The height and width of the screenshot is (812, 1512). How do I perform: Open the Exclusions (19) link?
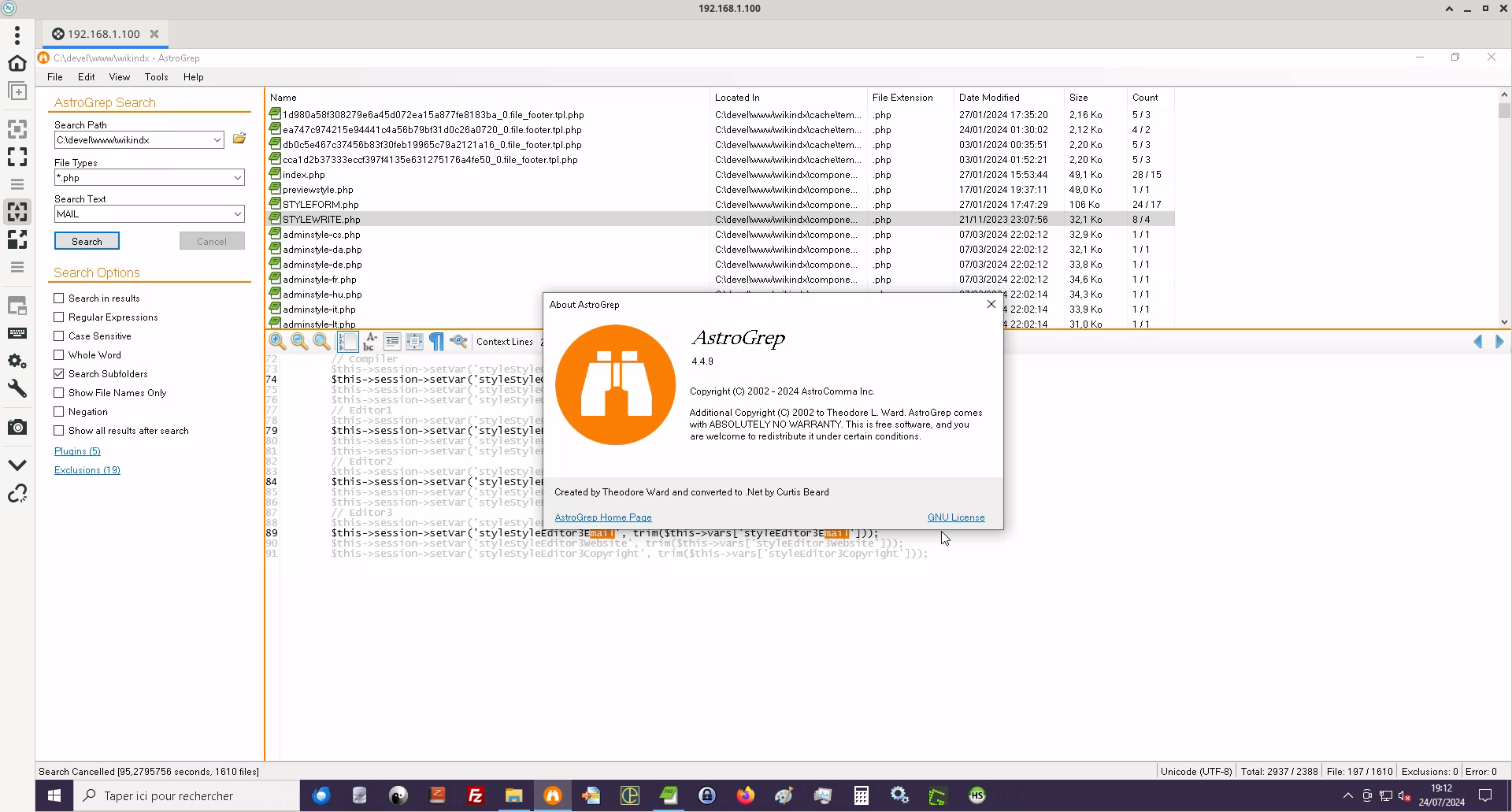[87, 470]
